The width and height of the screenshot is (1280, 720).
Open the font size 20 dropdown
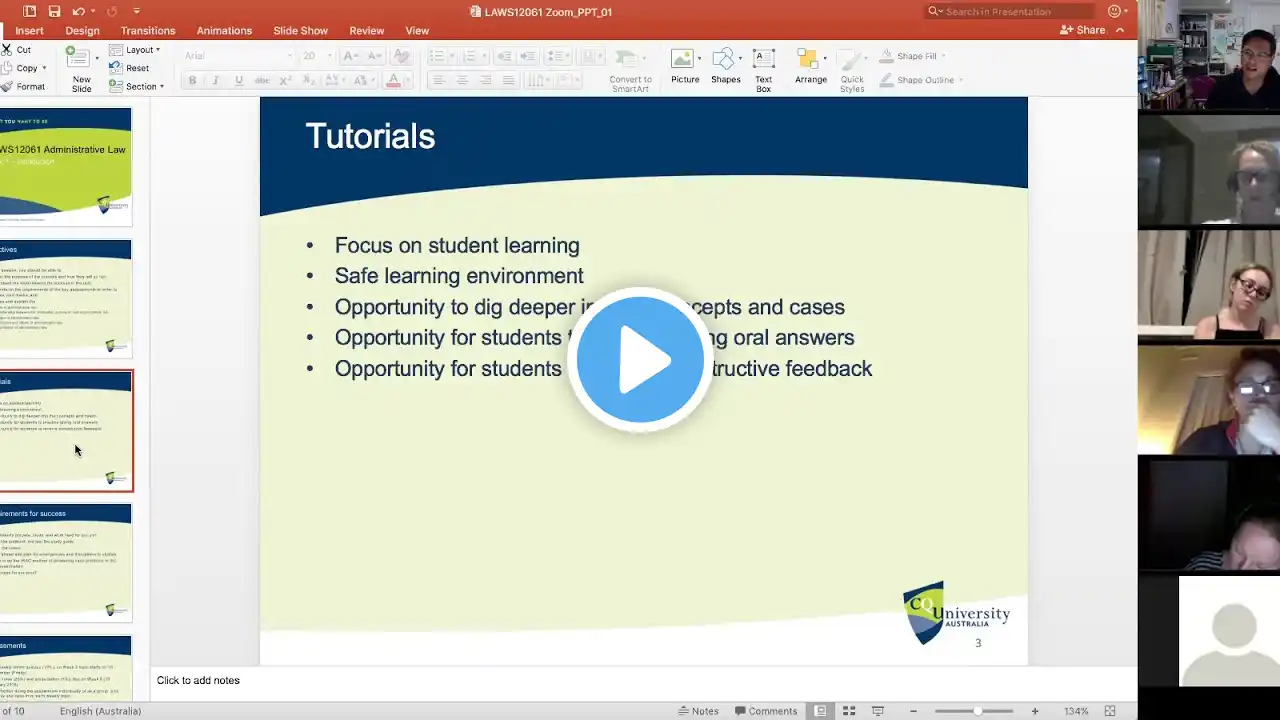point(316,56)
